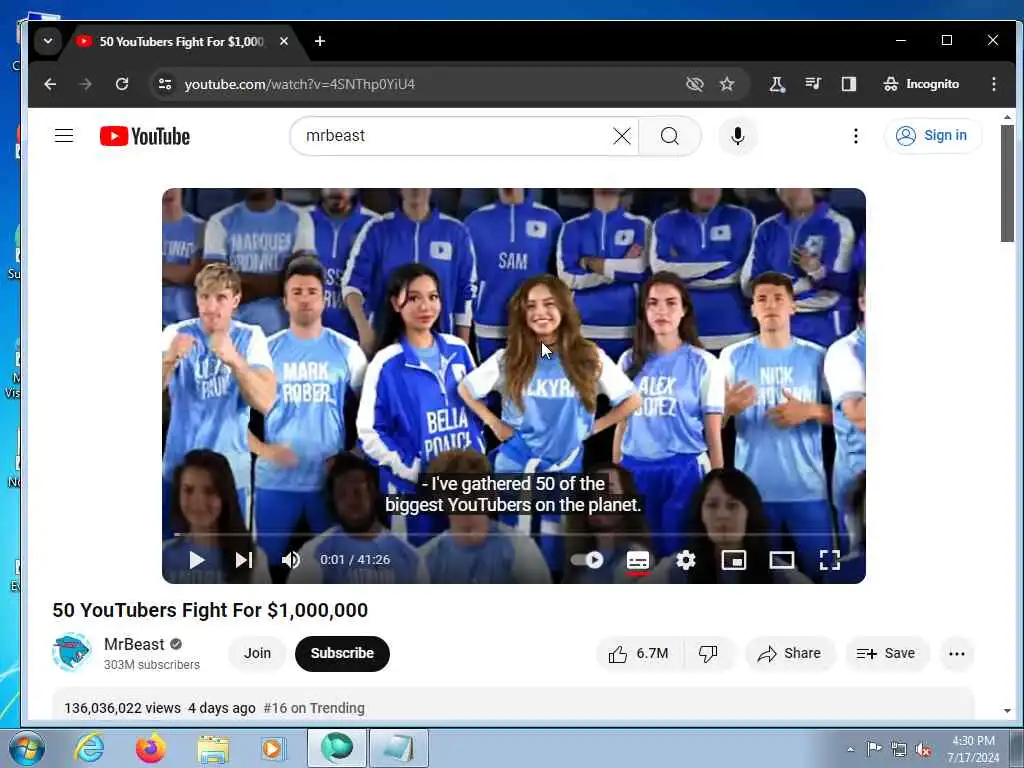Launch Internet Explorer from taskbar
Viewport: 1024px width, 768px height.
(89, 748)
